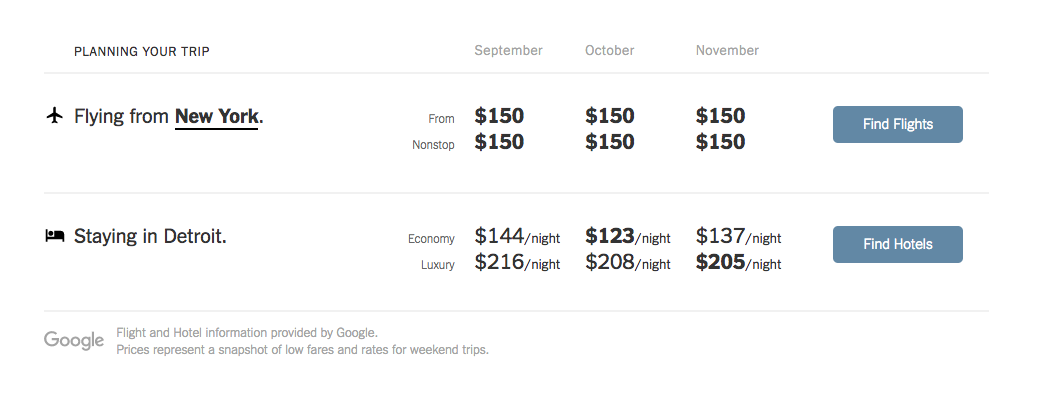Open the New York departure city selector

tap(216, 117)
